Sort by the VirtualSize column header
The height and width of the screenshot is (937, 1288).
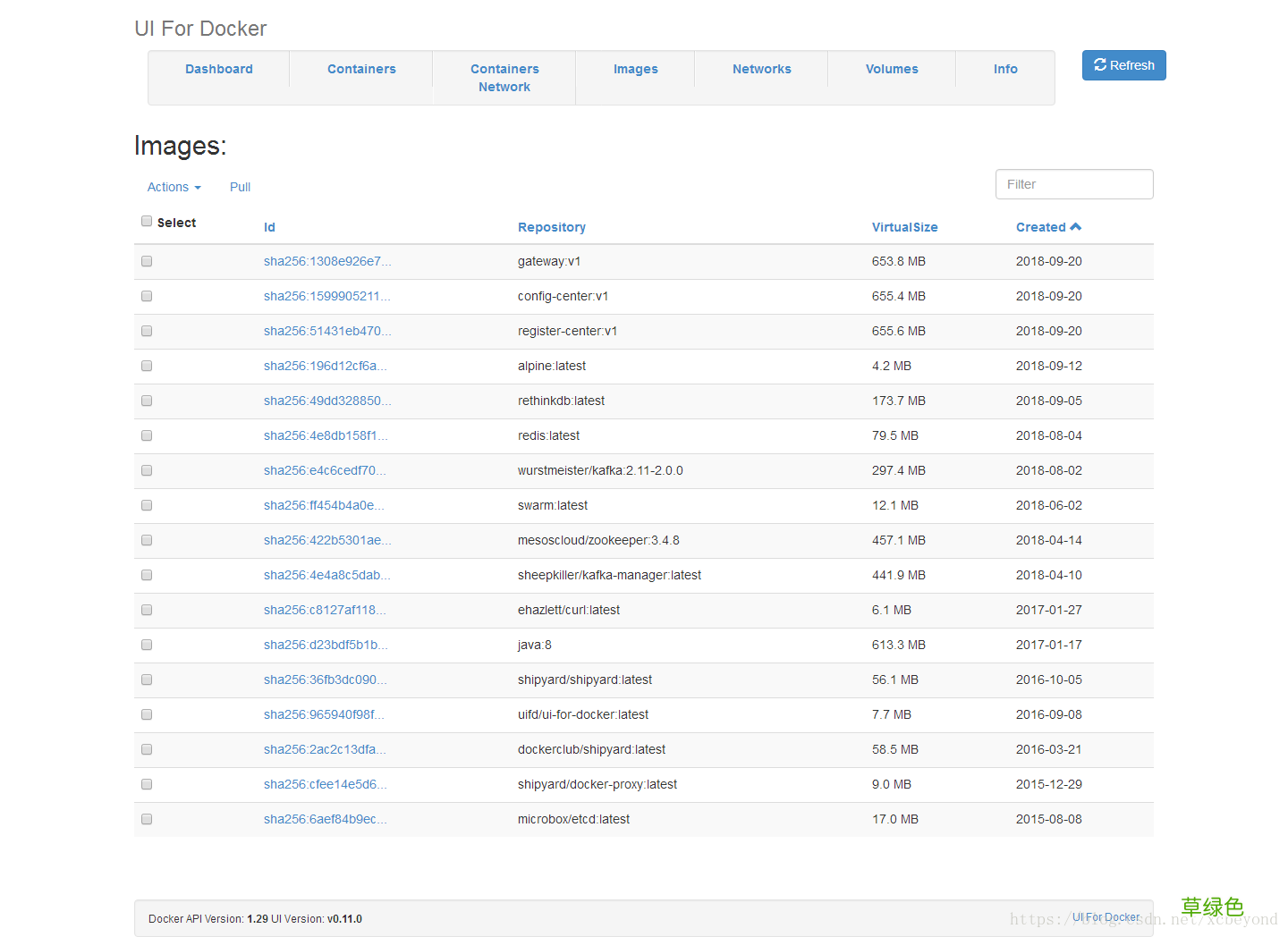[904, 227]
